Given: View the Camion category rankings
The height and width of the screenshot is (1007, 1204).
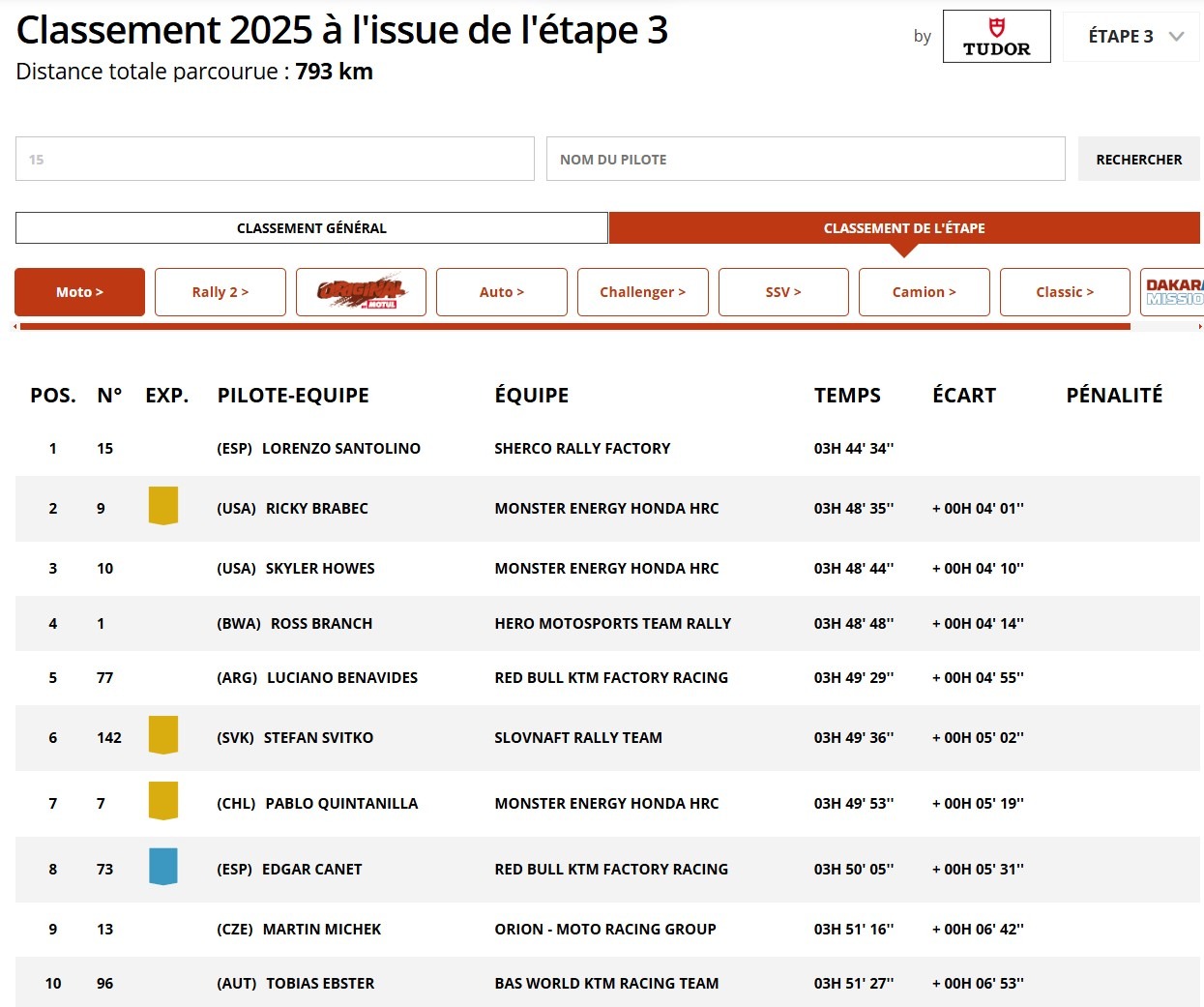Looking at the screenshot, I should tap(924, 292).
